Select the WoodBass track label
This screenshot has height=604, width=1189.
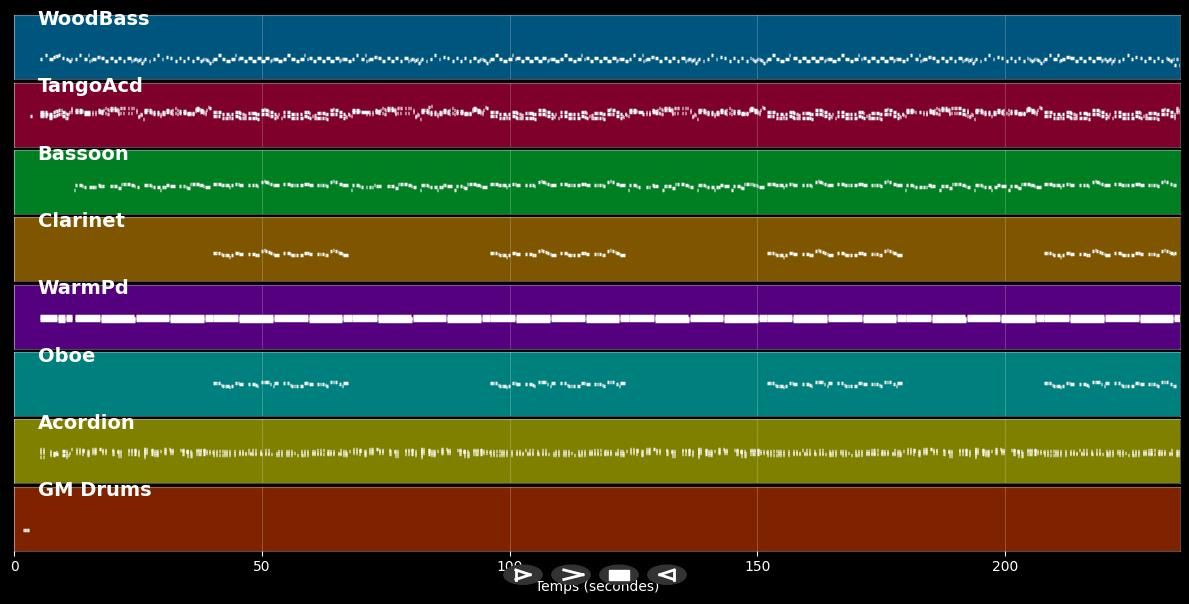tap(93, 19)
